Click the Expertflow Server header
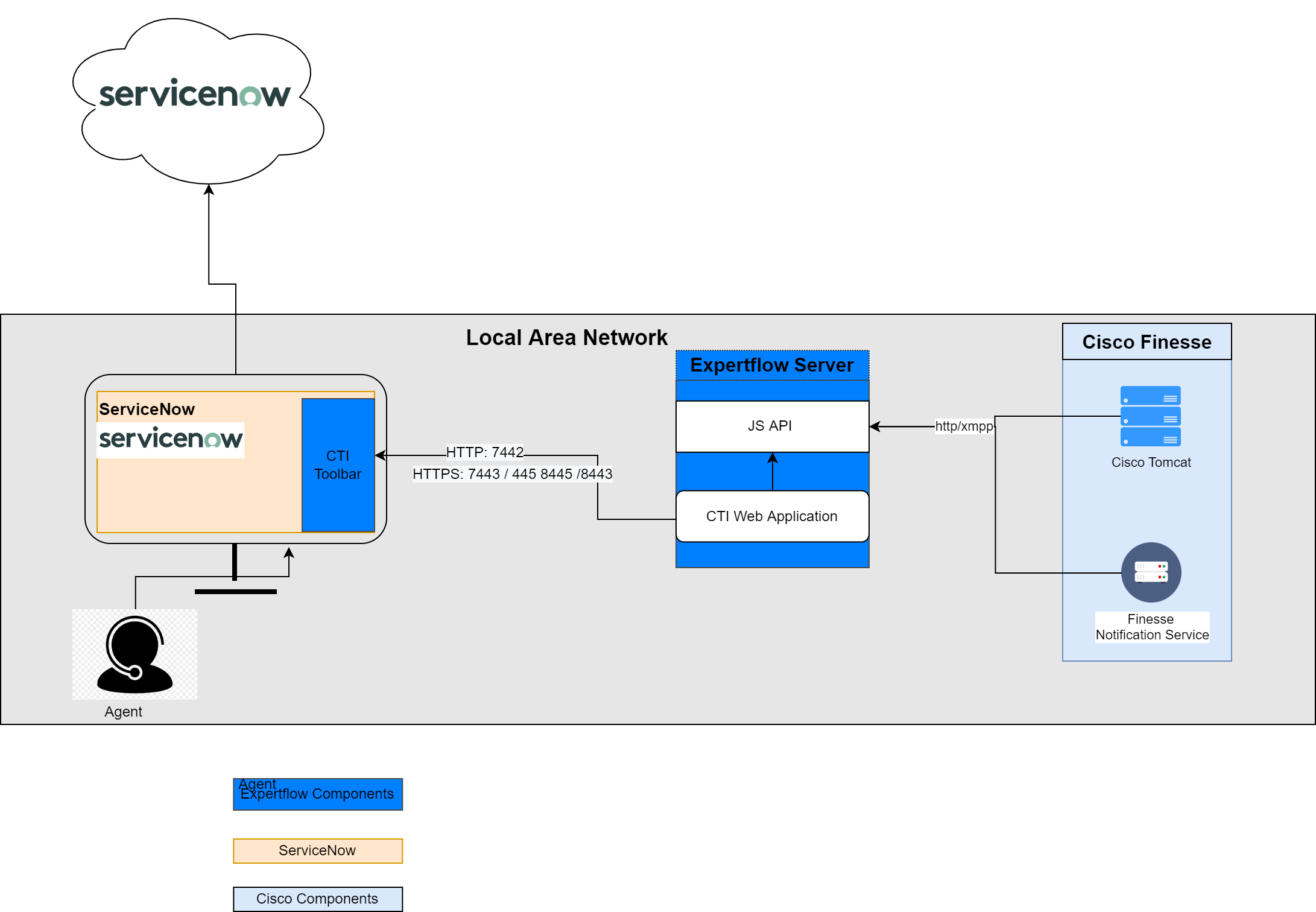Image resolution: width=1316 pixels, height=912 pixels. coord(772,365)
